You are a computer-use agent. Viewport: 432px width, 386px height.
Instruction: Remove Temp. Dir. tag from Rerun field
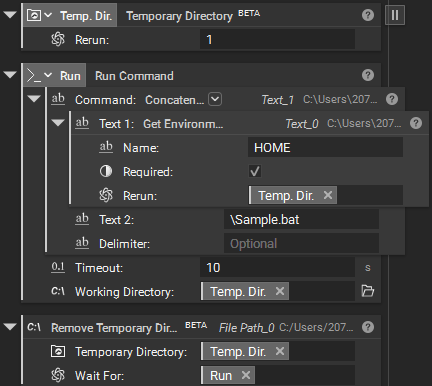point(328,195)
